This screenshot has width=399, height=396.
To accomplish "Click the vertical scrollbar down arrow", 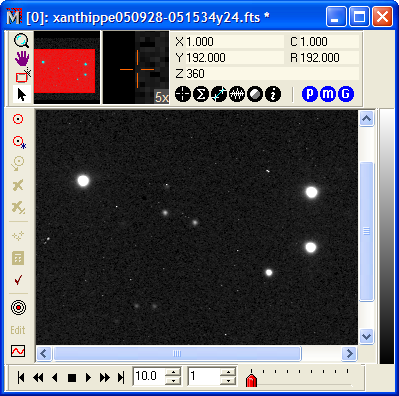I will (366, 336).
